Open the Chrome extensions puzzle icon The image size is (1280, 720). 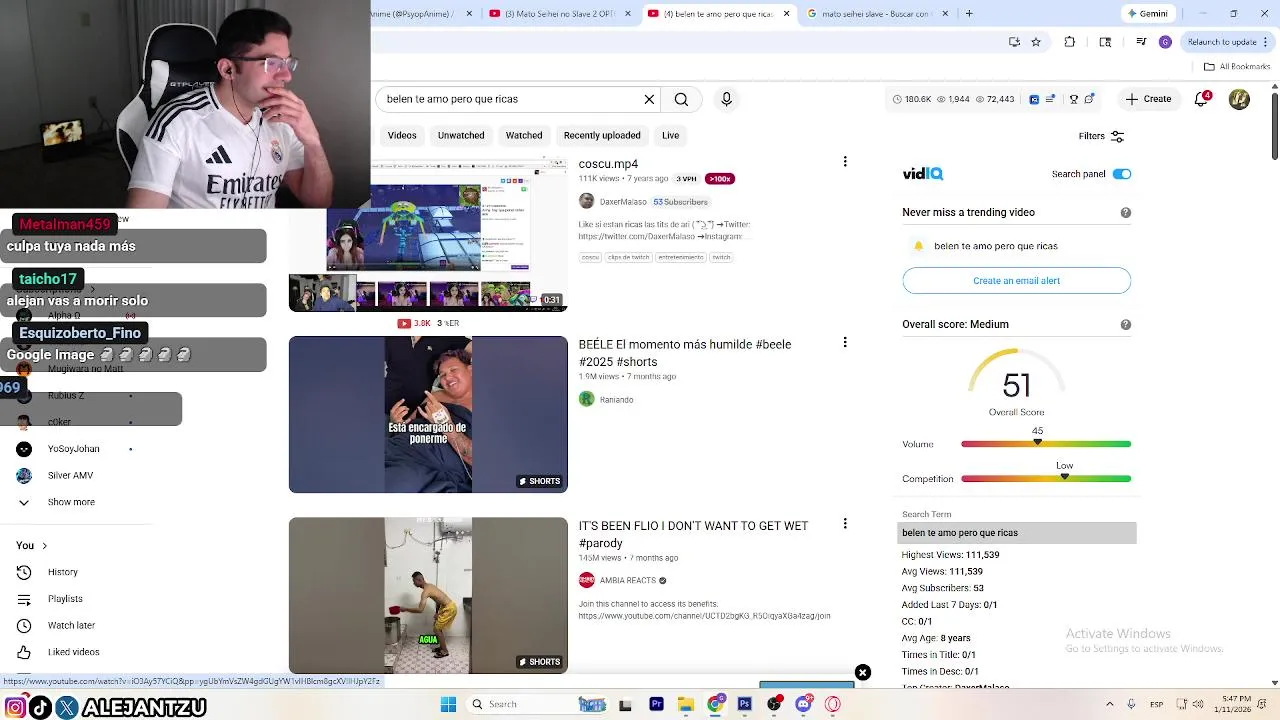(x=1070, y=42)
